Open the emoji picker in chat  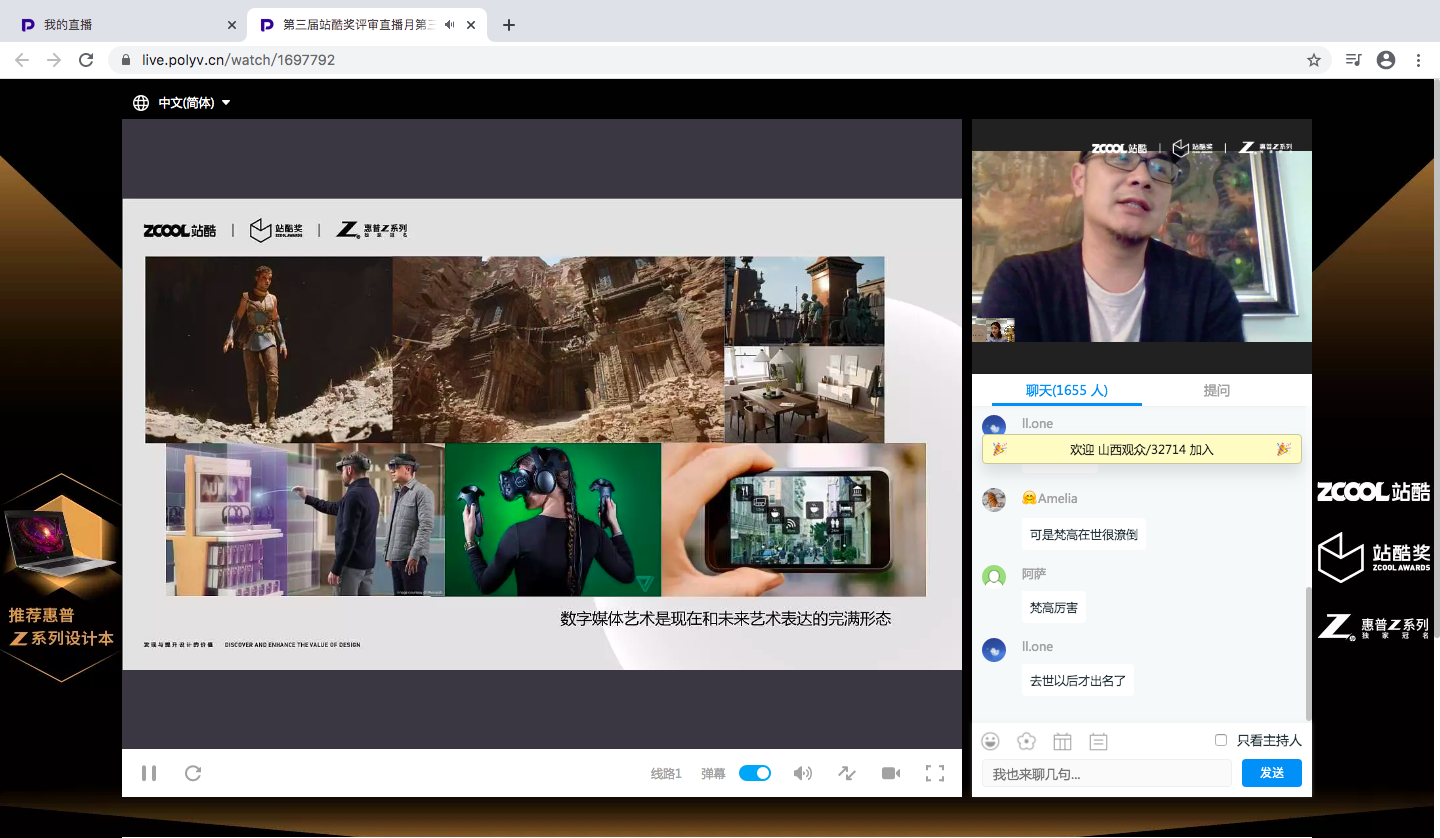coord(991,741)
